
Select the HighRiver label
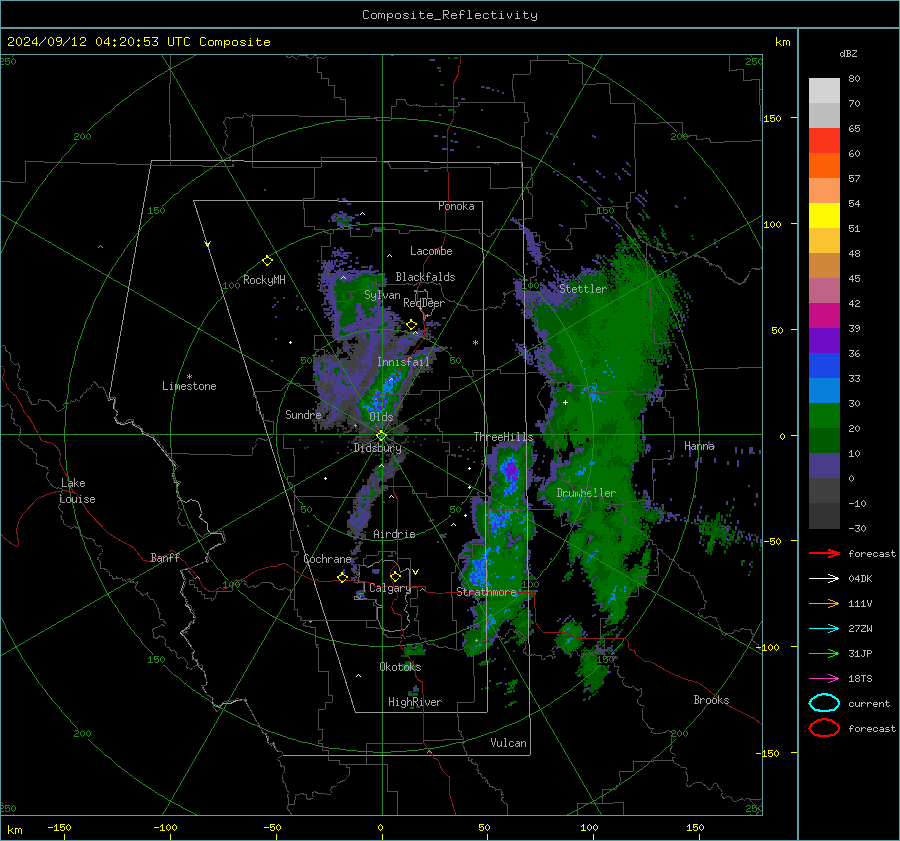click(x=415, y=702)
